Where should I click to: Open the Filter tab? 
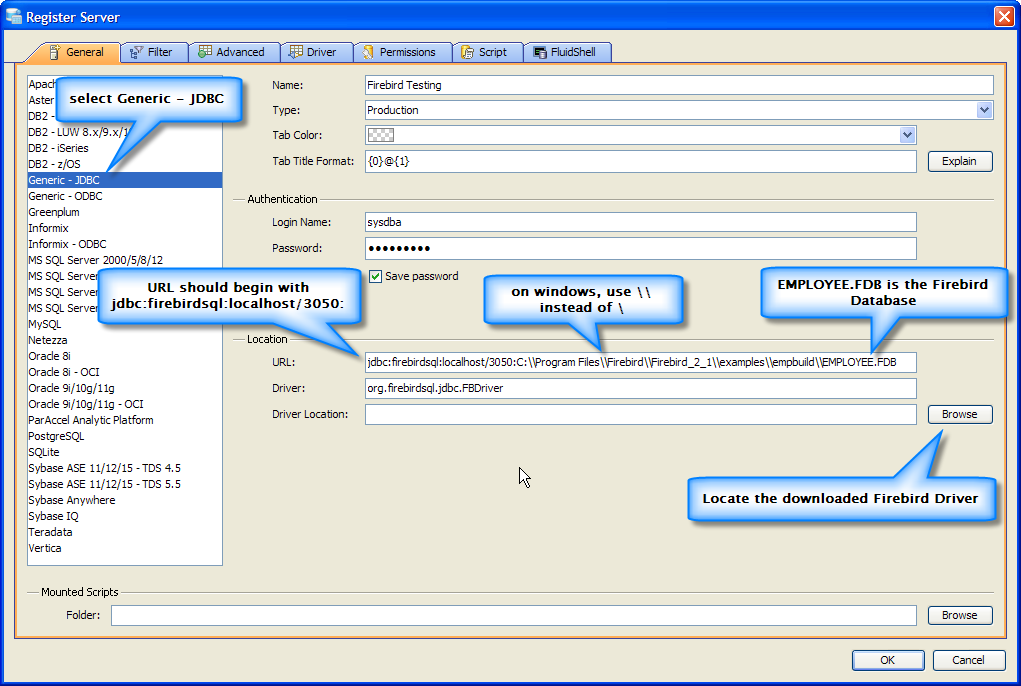coord(154,52)
